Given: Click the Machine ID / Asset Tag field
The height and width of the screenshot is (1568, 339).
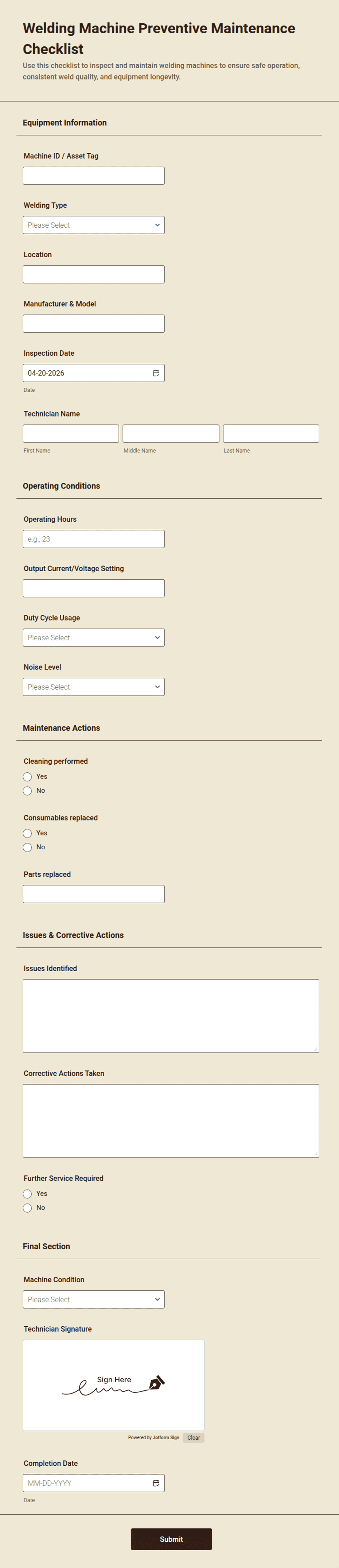Looking at the screenshot, I should click(x=93, y=175).
